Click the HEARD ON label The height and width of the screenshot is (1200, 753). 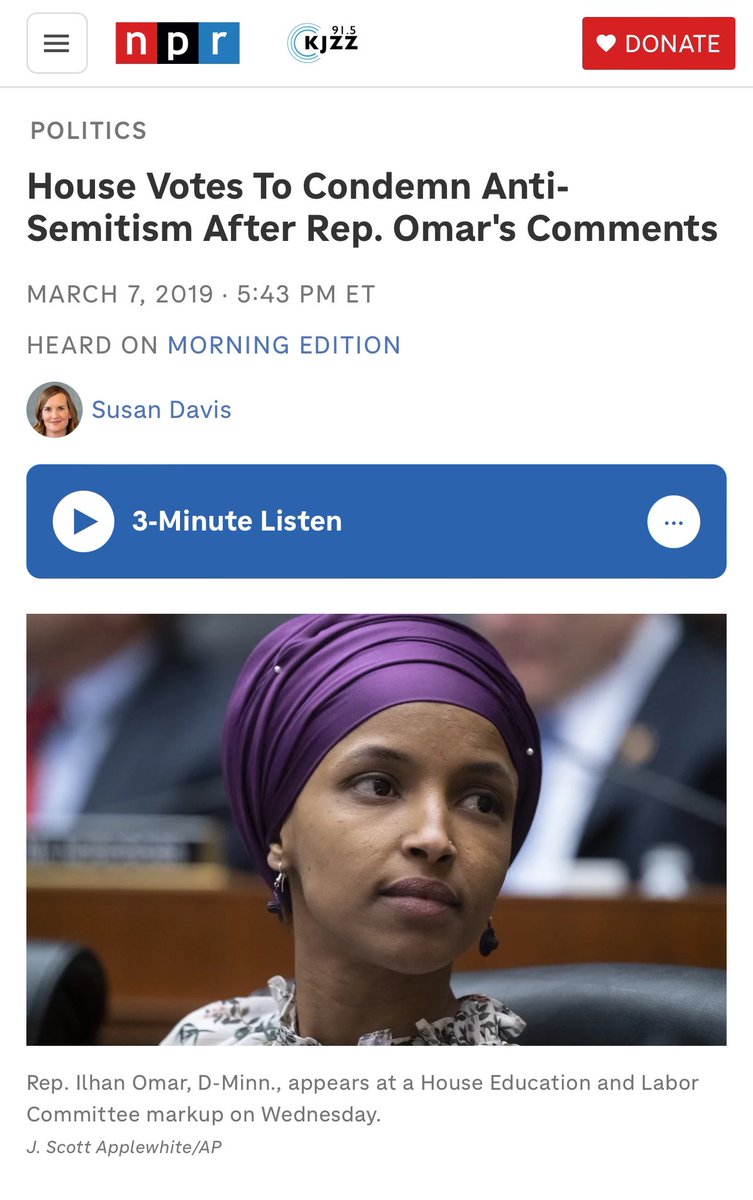(93, 345)
